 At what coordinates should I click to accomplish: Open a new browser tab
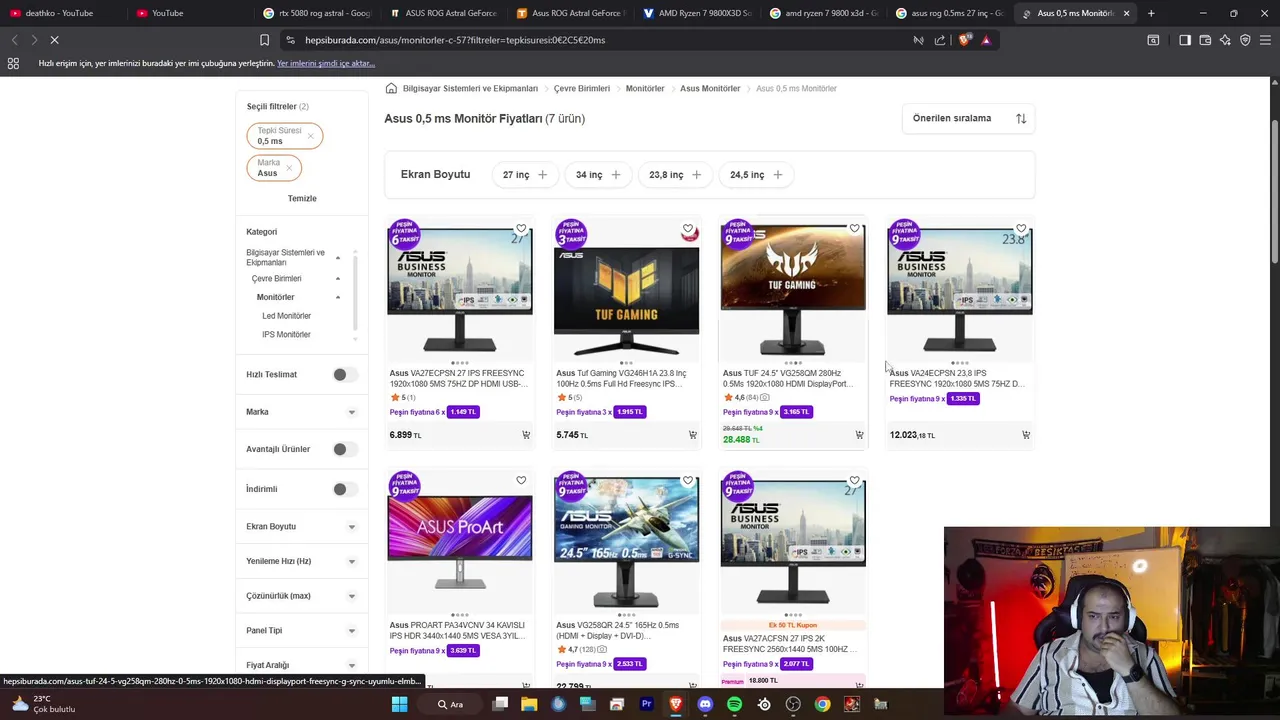(x=1151, y=13)
